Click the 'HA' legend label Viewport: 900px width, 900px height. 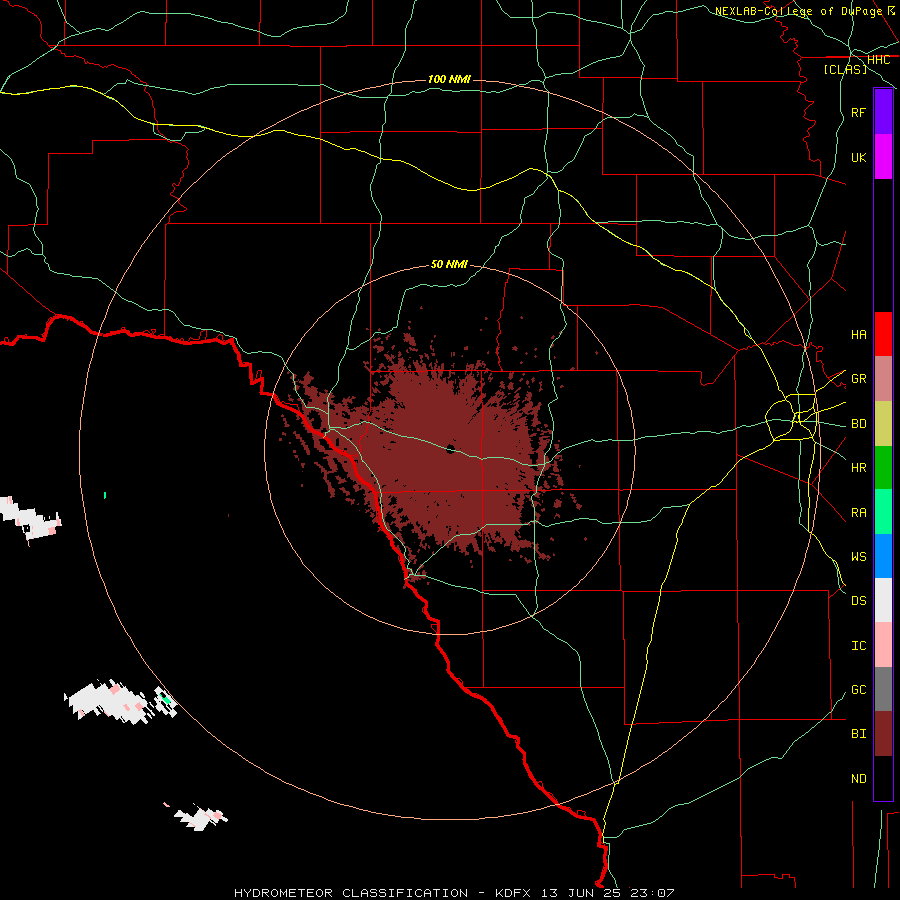(858, 335)
